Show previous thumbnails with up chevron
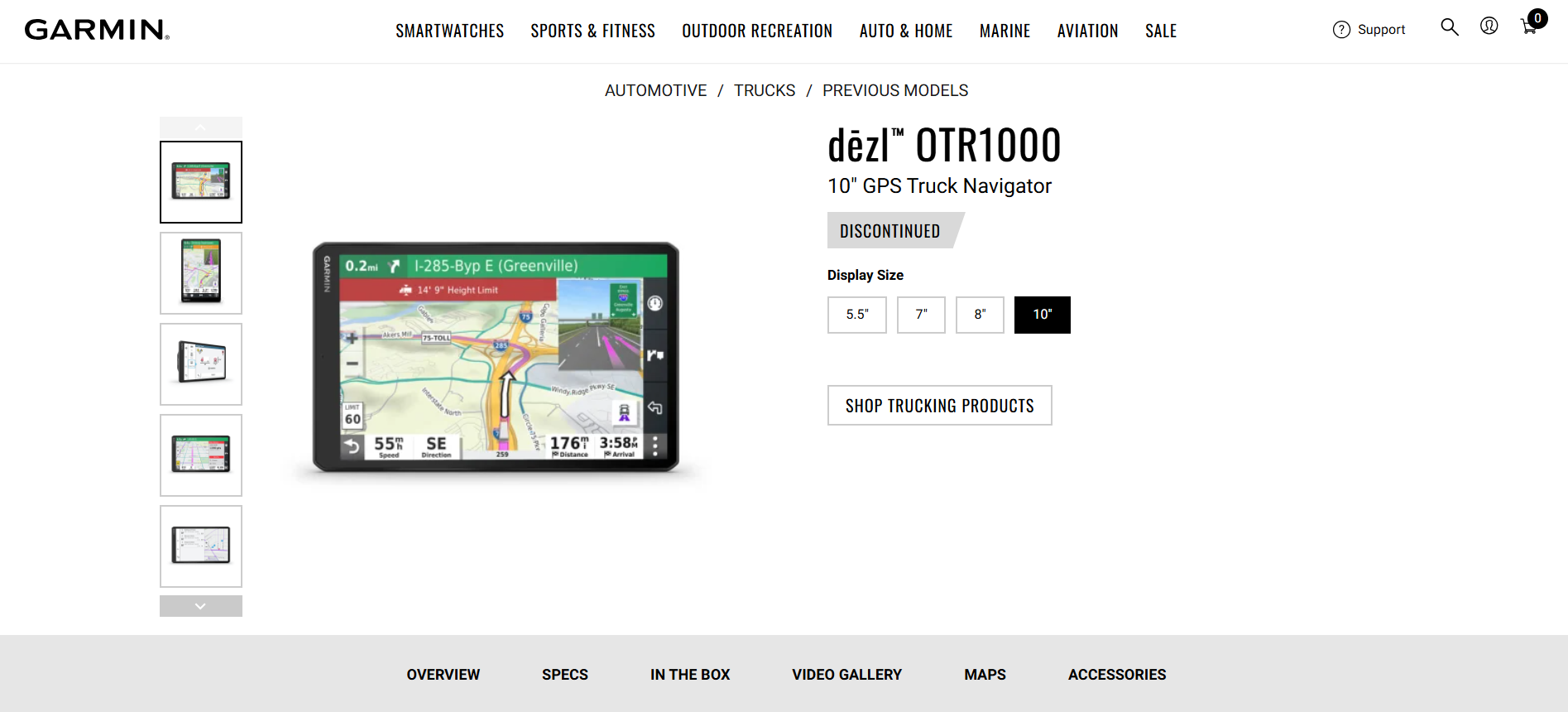1568x712 pixels. pyautogui.click(x=201, y=127)
